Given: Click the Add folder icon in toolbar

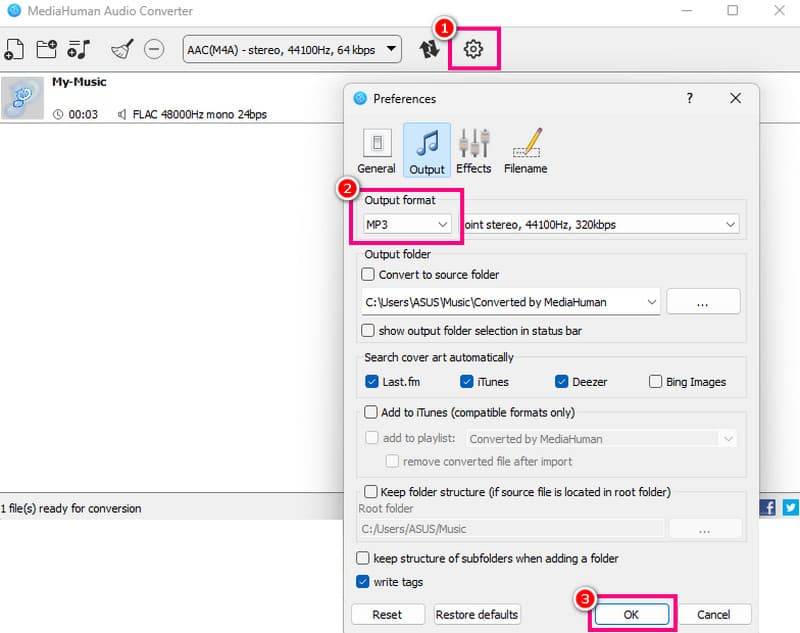Looking at the screenshot, I should (46, 49).
